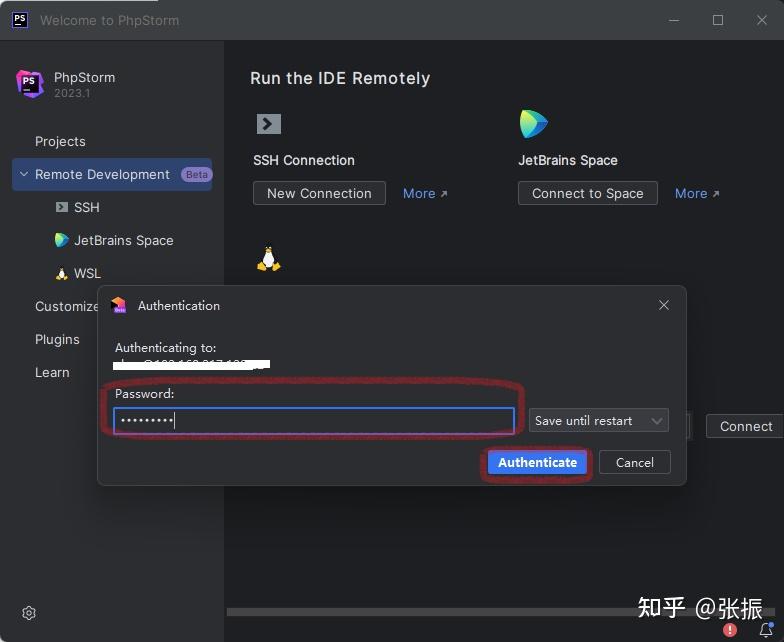This screenshot has width=784, height=642.
Task: Click the 'Authentication' dialog title
Action: (179, 306)
